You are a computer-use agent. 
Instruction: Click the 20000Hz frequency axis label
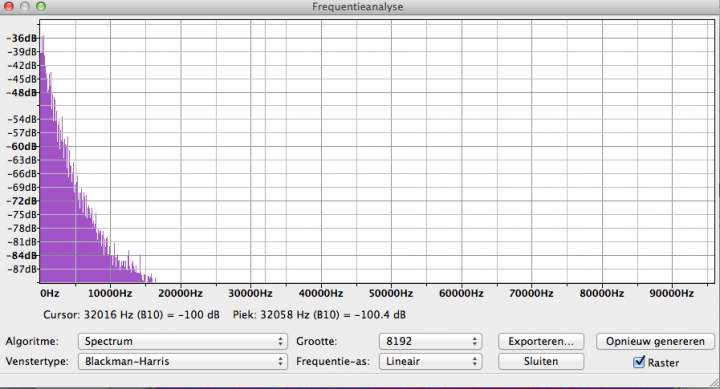point(180,293)
